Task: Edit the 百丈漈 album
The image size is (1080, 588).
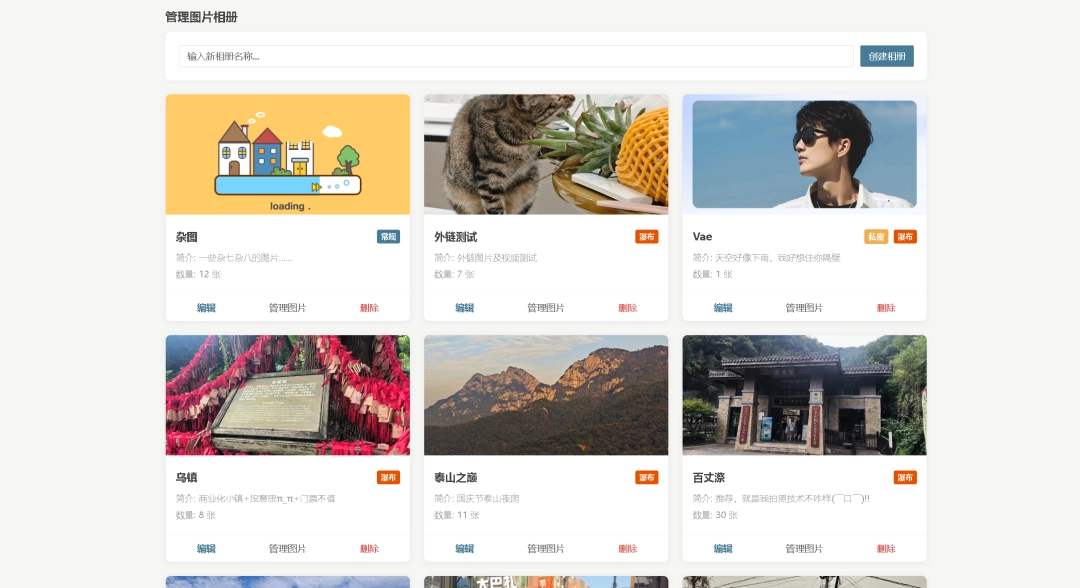Action: coord(723,549)
